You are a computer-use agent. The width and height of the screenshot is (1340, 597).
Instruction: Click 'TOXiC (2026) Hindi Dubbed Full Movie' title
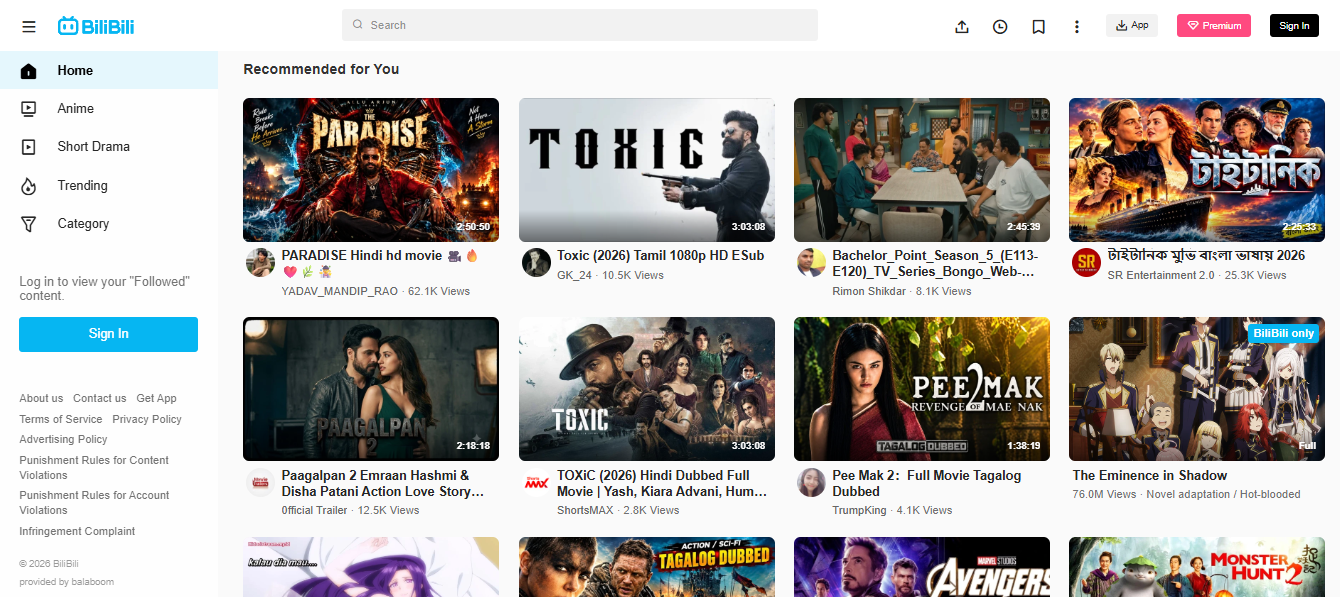[x=663, y=483]
